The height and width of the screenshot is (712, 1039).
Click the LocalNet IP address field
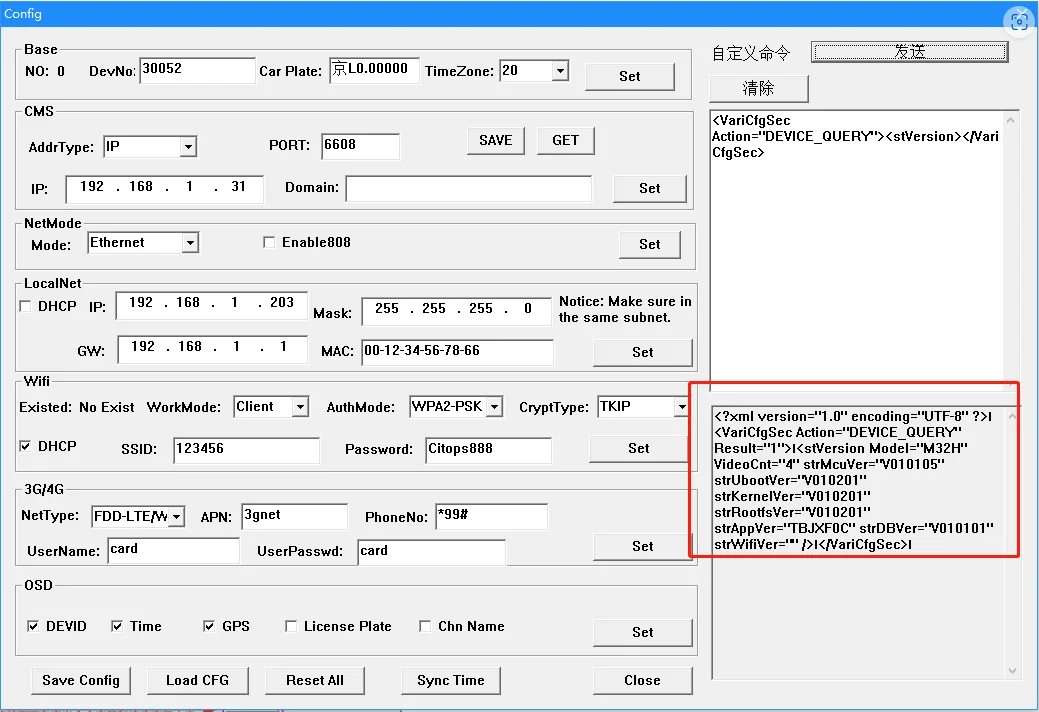[211, 304]
